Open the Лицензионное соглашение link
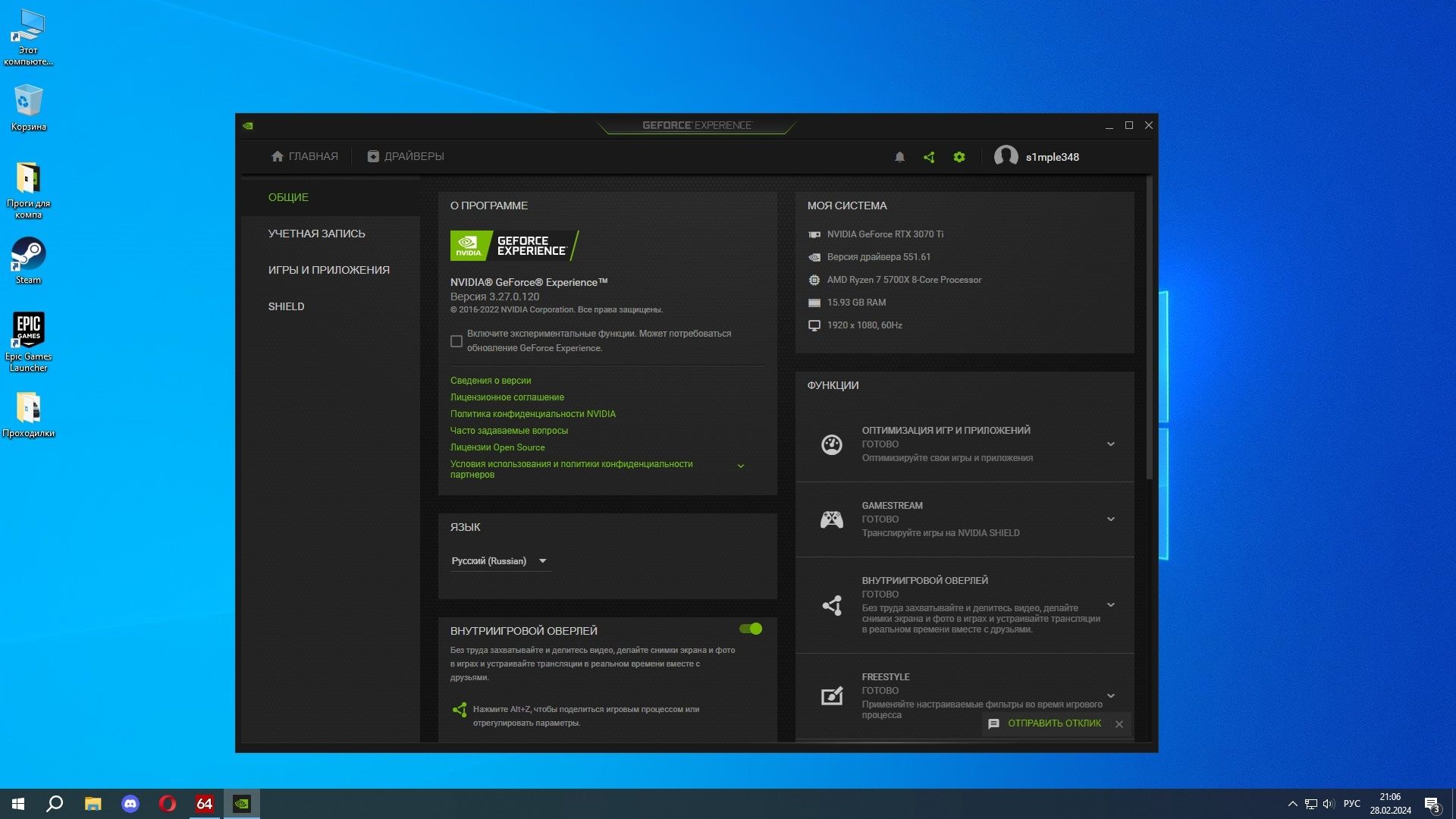 tap(507, 397)
